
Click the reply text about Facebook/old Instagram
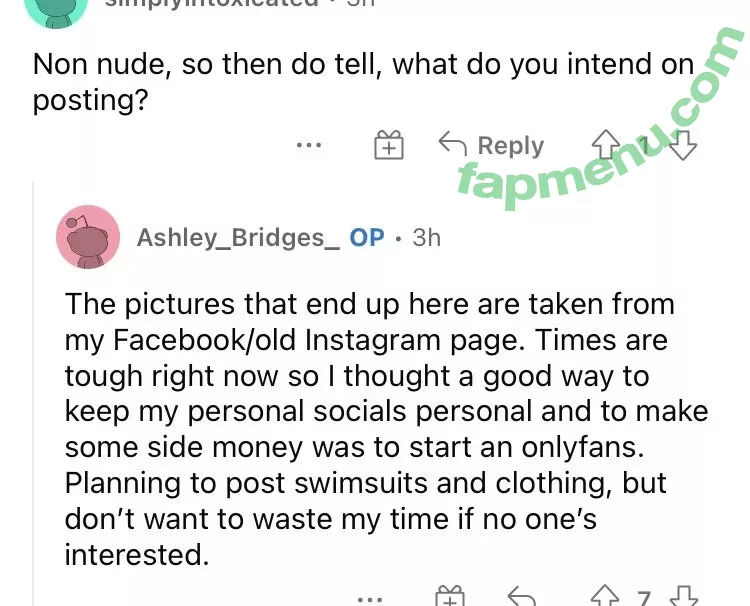coord(386,429)
